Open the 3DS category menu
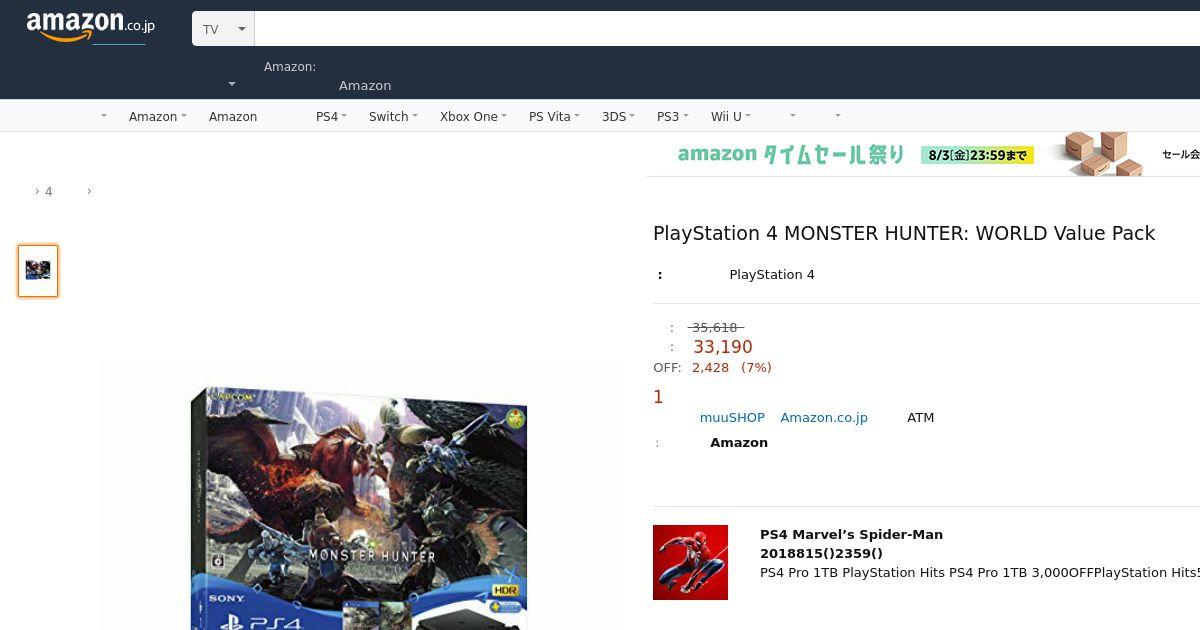This screenshot has height=630, width=1200. [619, 116]
